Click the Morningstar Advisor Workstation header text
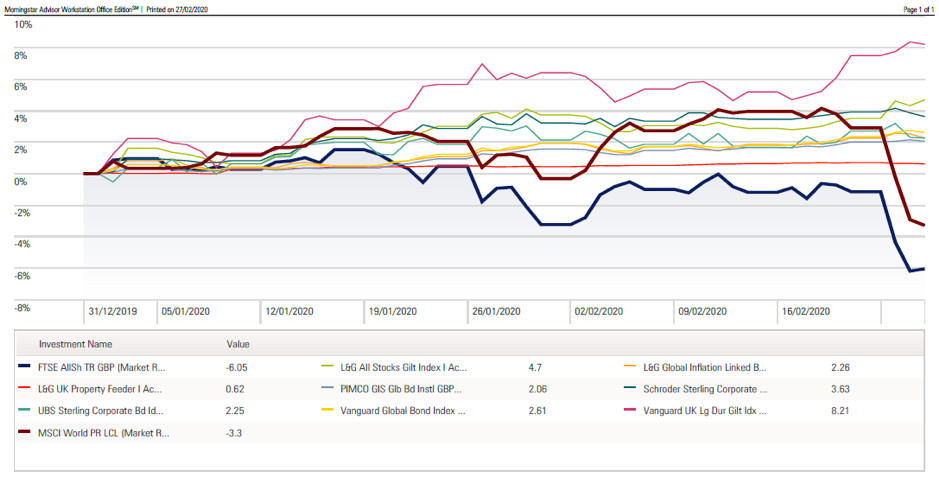This screenshot has height=477, width=939. (x=71, y=10)
